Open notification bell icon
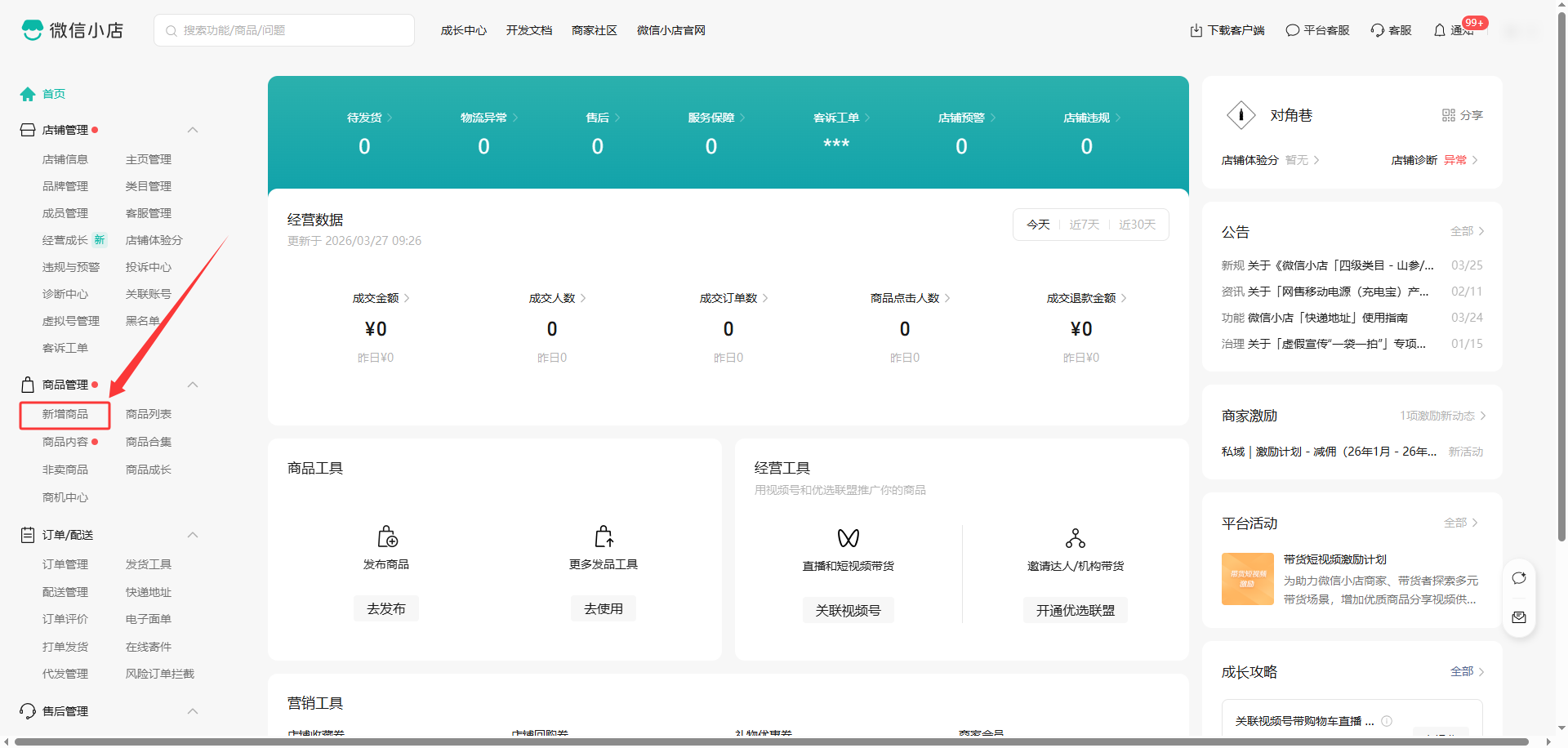This screenshot has height=748, width=1568. tap(1440, 30)
